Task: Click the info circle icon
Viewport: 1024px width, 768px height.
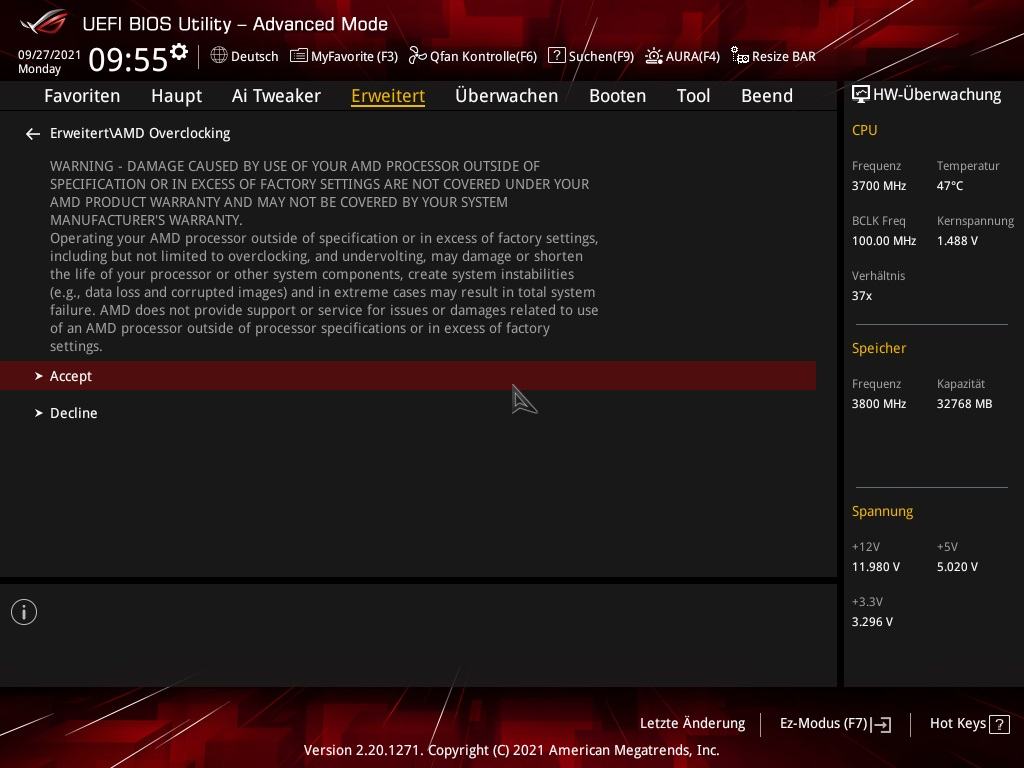Action: [x=24, y=612]
